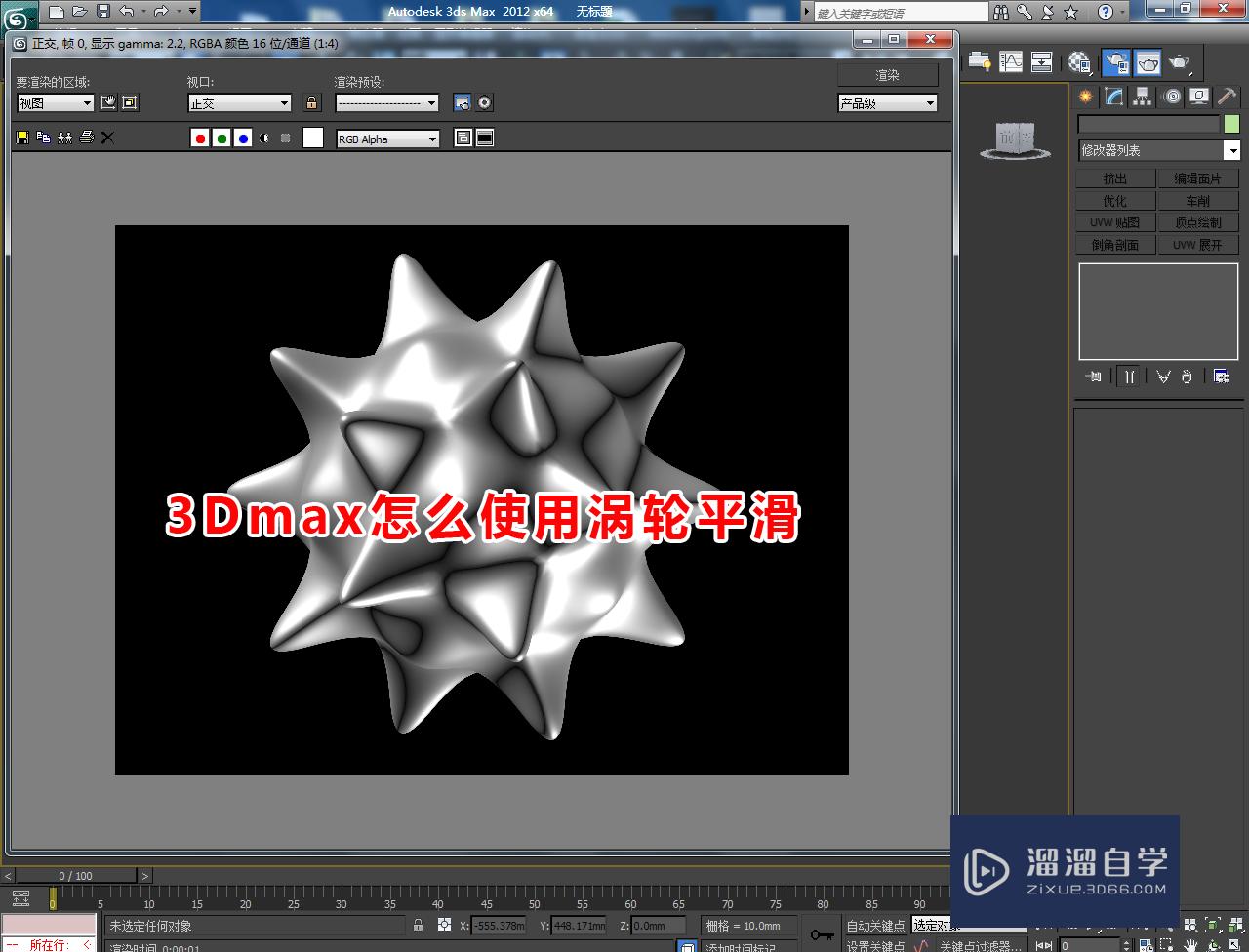Open the RGB Alpha channel dropdown
1249x952 pixels.
click(x=387, y=139)
